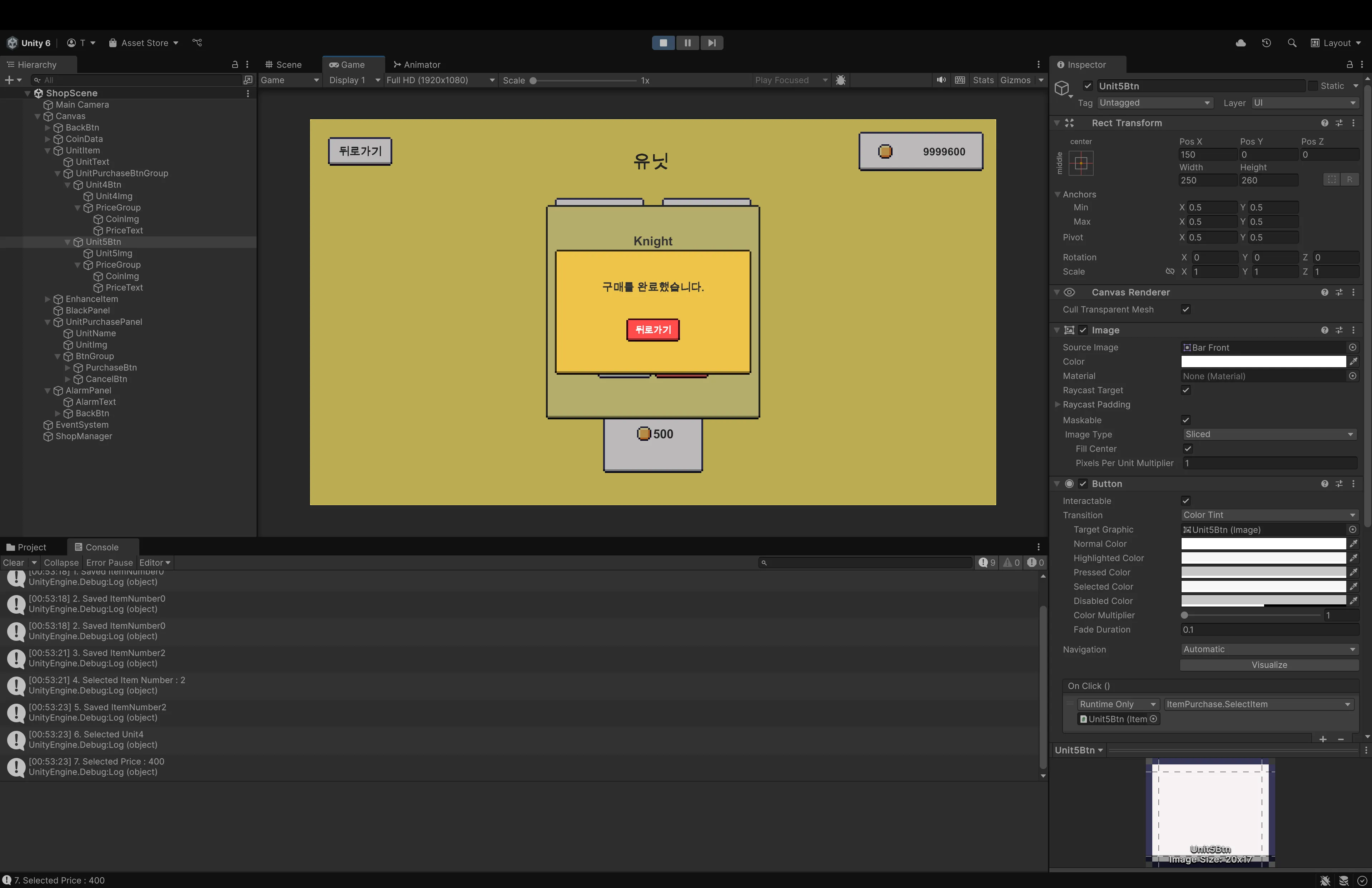Toggle Raycast Target checkbox
This screenshot has height=888, width=1372.
[x=1185, y=390]
